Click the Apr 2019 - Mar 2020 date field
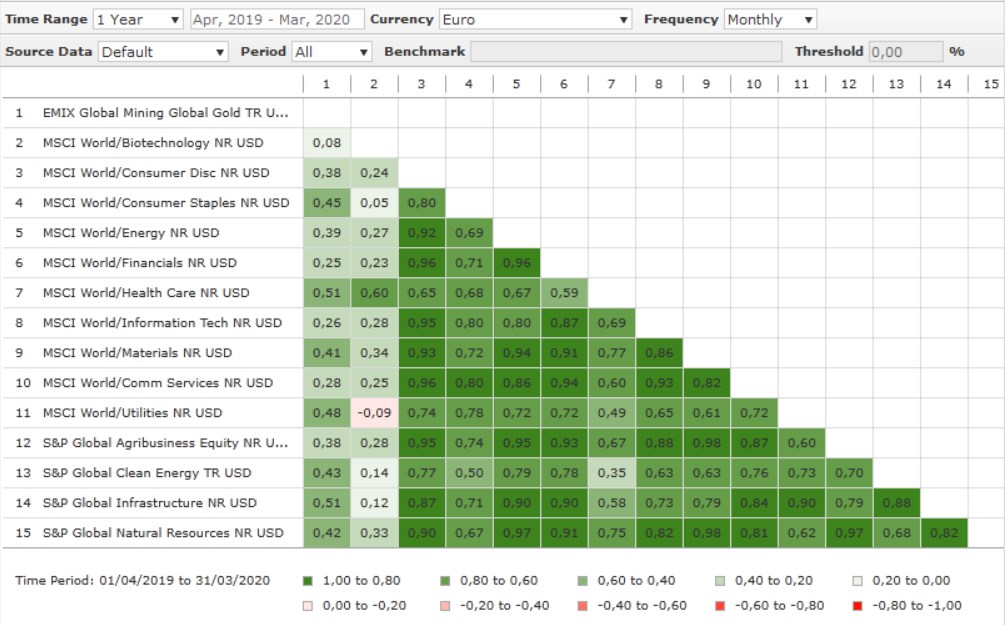The height and width of the screenshot is (625, 1005). click(x=275, y=19)
